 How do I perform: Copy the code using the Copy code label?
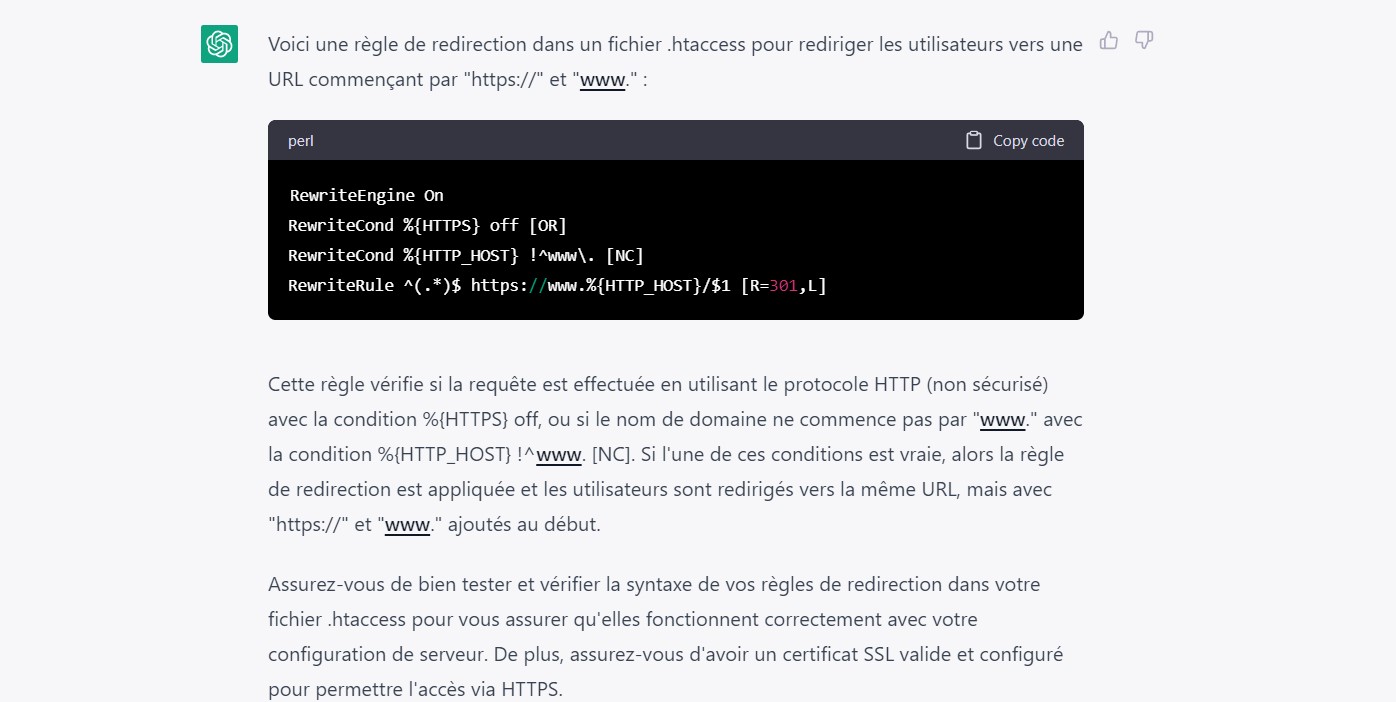click(x=1028, y=141)
